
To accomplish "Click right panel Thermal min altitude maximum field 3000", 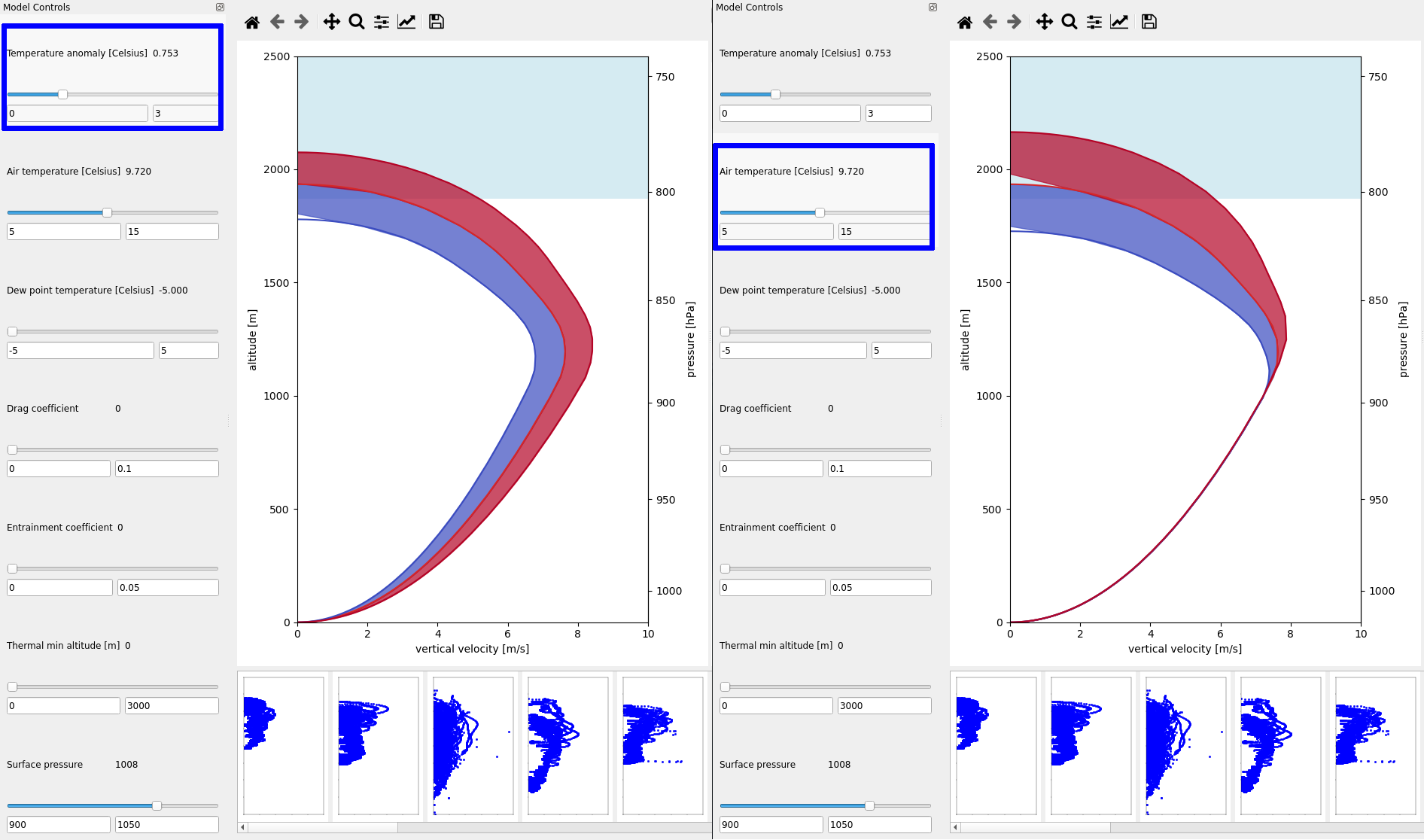I will 884,706.
